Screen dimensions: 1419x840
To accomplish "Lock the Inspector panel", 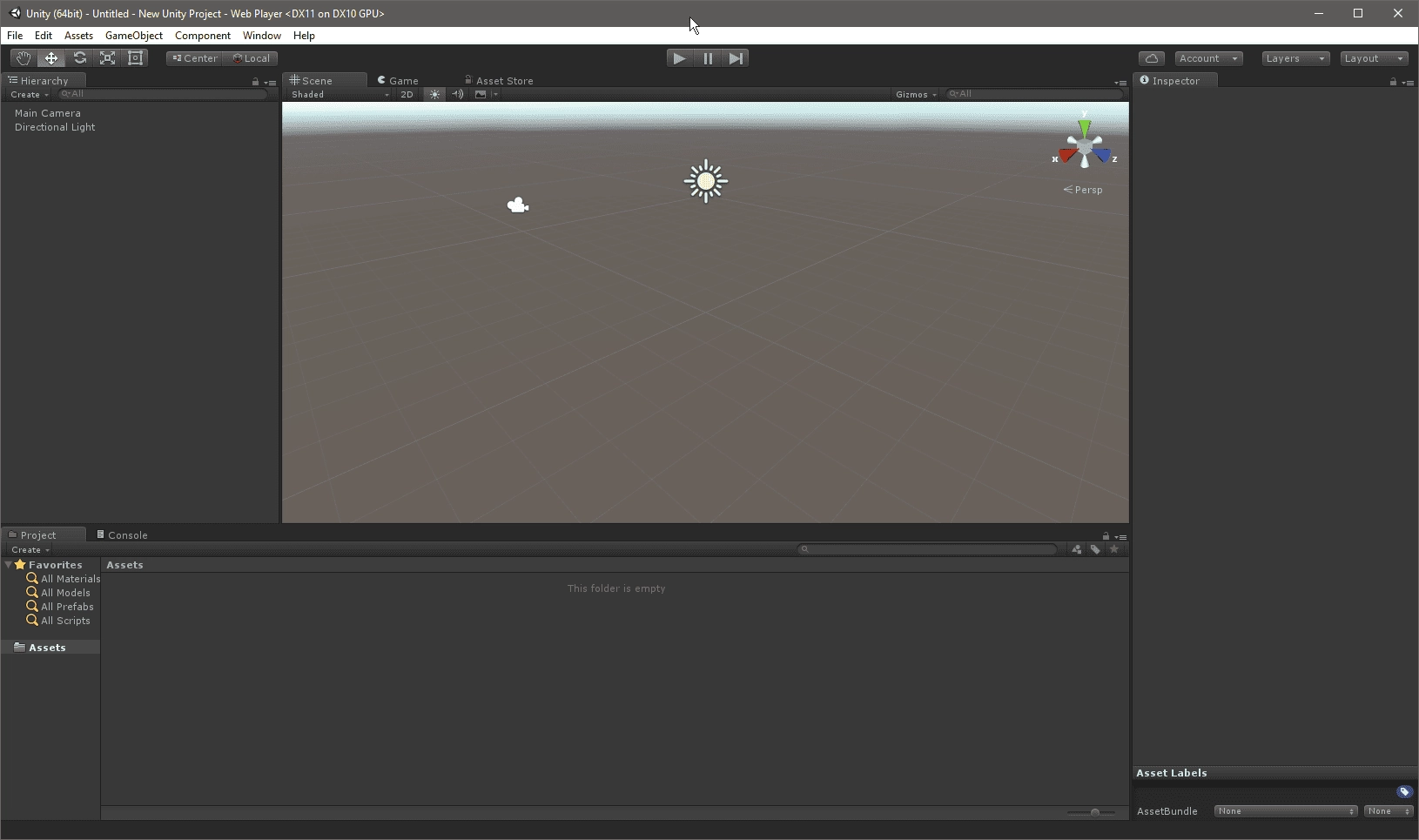I will (1393, 82).
